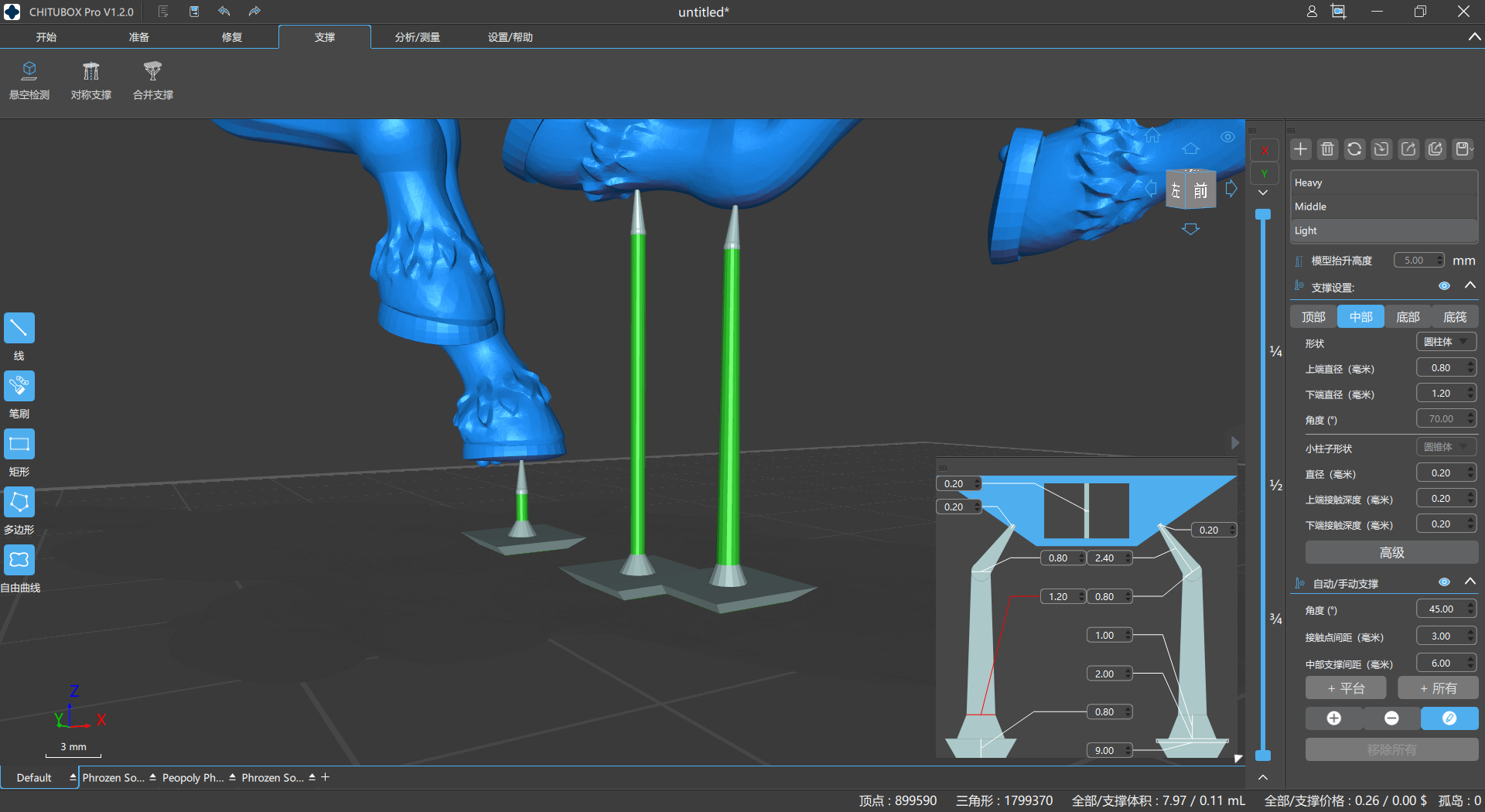
Task: Click the 上端直径 0.80 input field
Action: click(1446, 368)
